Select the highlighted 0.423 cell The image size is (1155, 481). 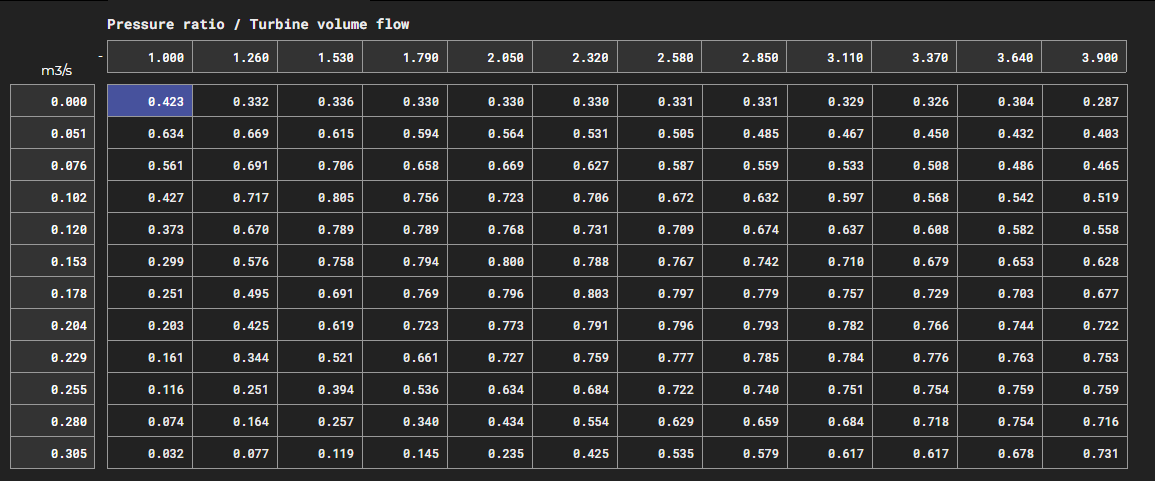(x=150, y=101)
